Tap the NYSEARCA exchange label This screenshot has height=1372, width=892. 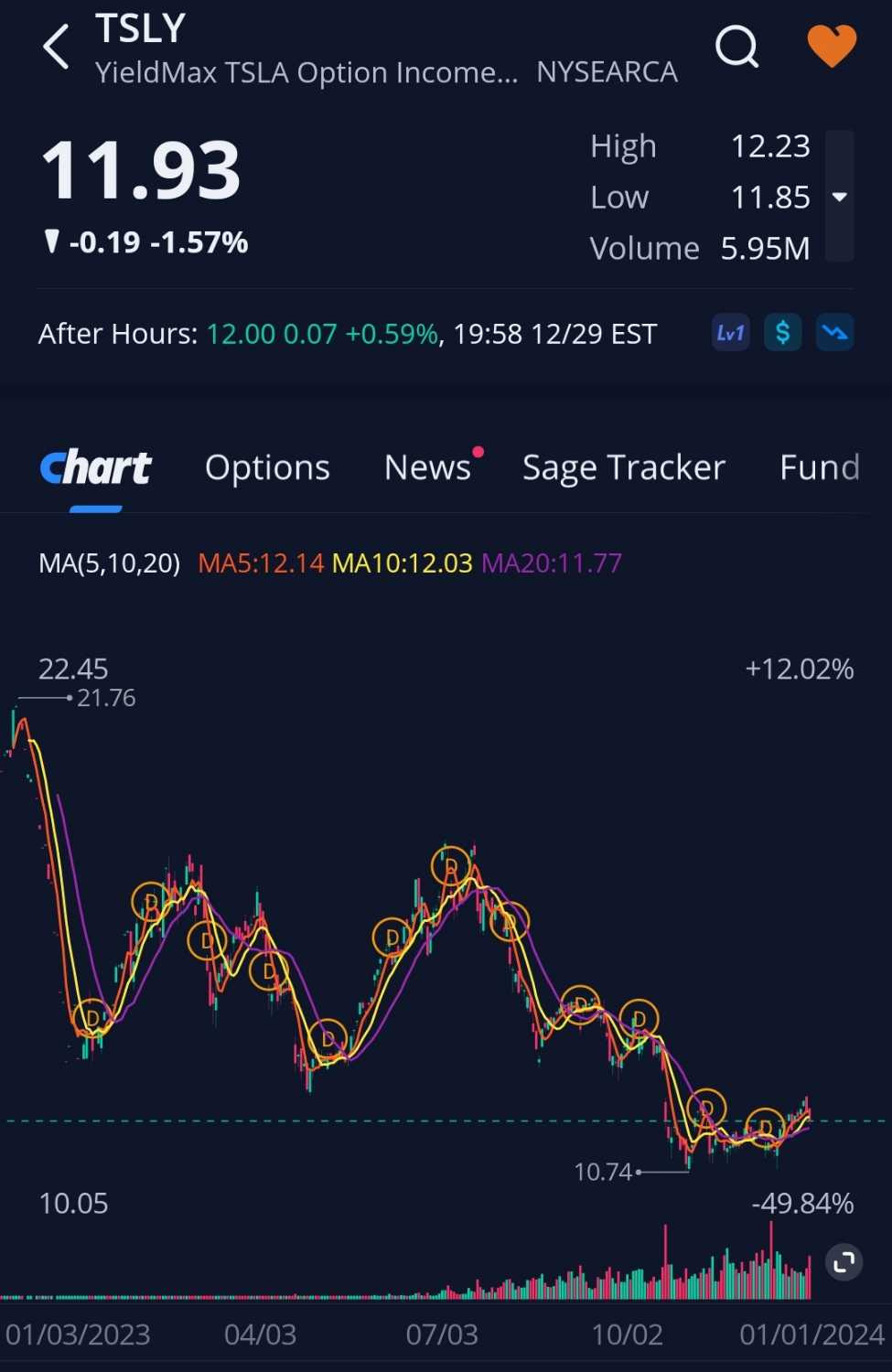607,72
